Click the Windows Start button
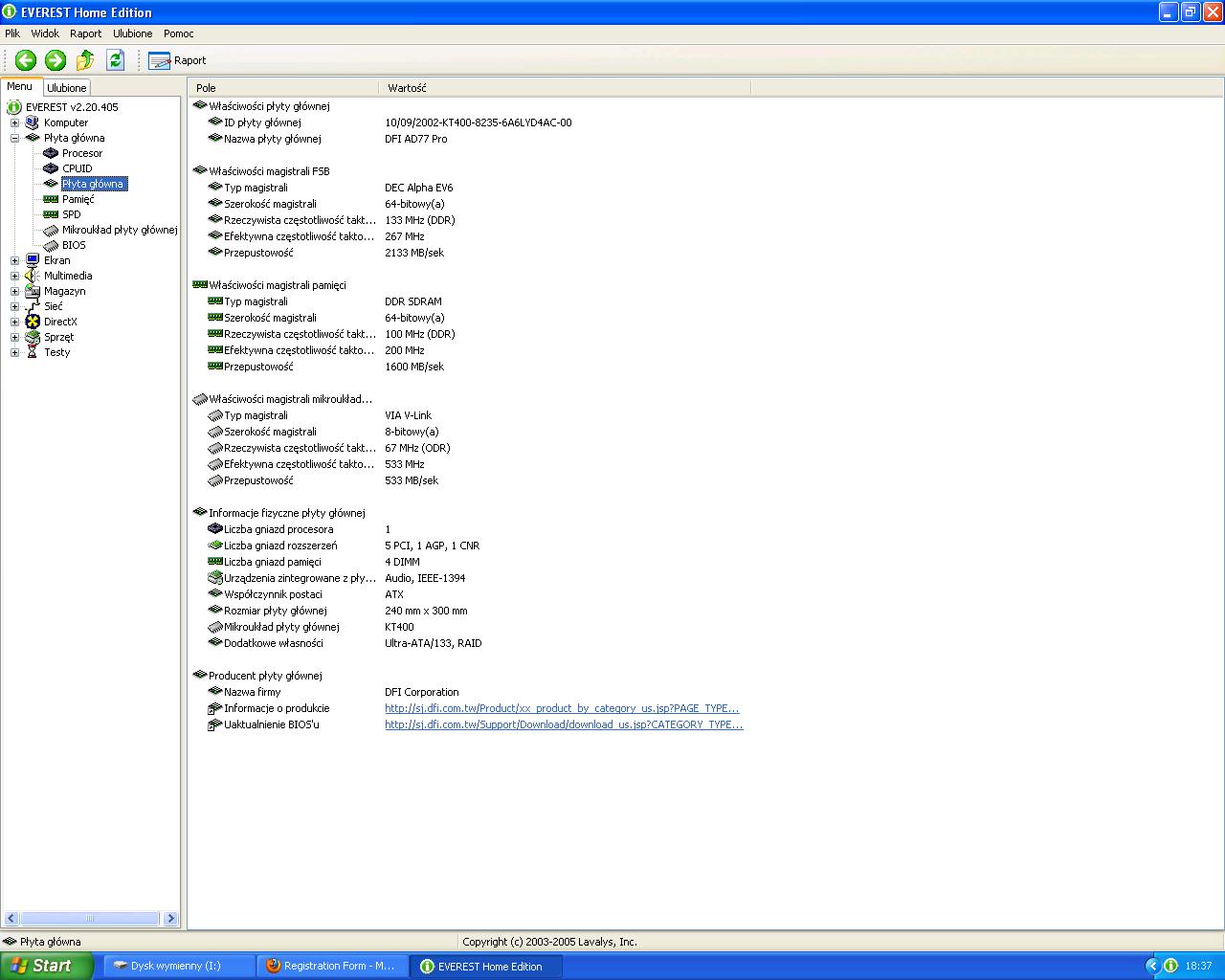 (x=46, y=966)
